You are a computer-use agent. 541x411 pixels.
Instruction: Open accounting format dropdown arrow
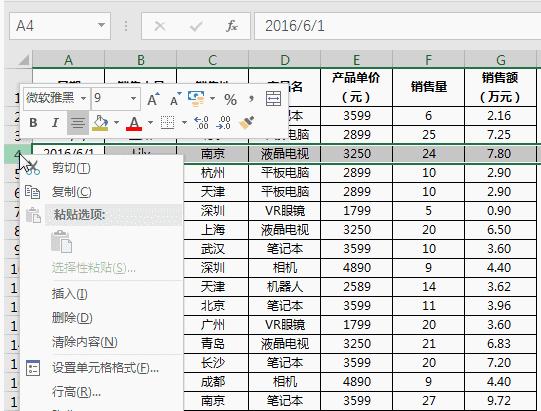coord(213,99)
